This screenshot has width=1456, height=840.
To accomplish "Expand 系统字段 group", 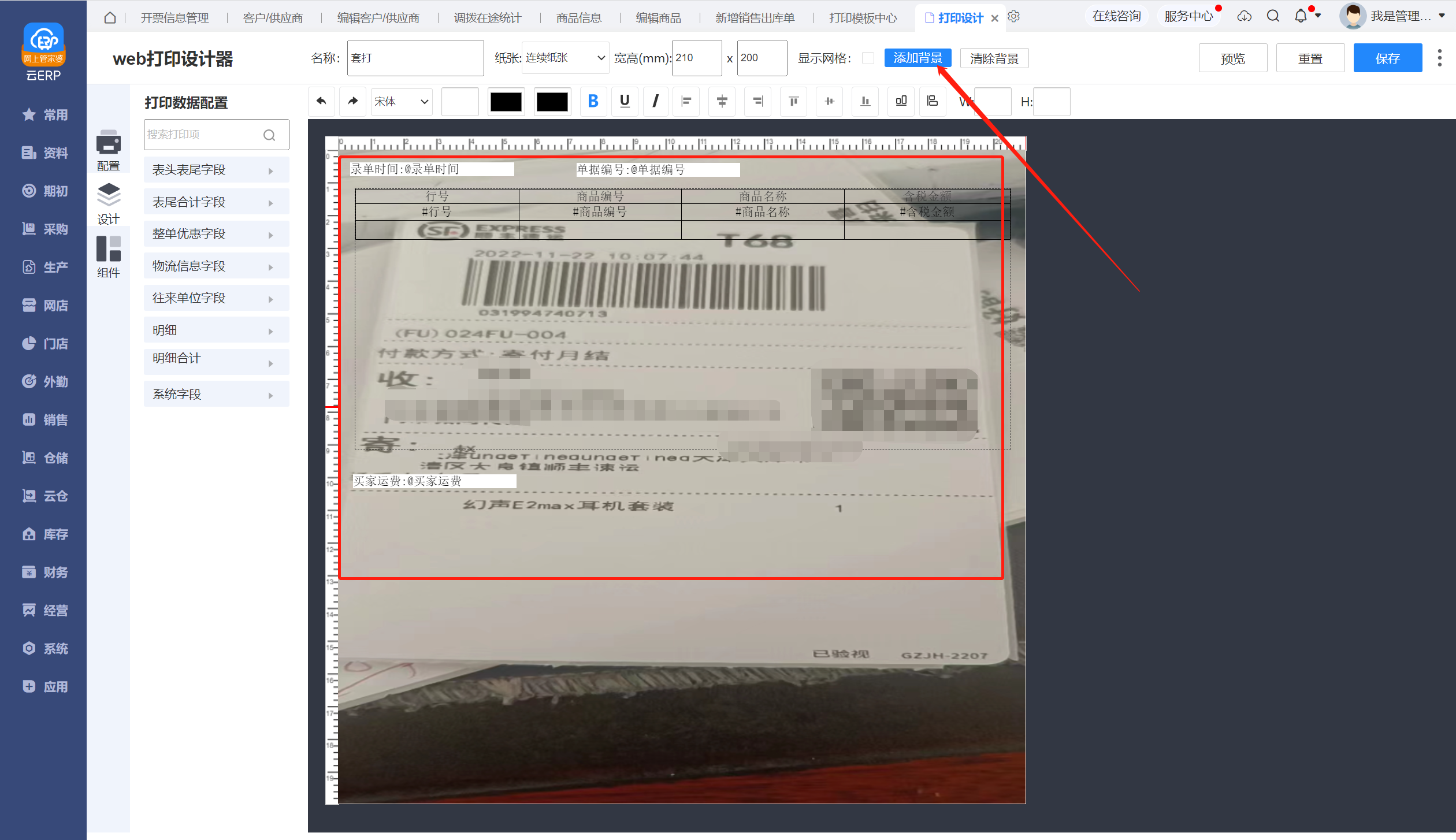I will 216,395.
